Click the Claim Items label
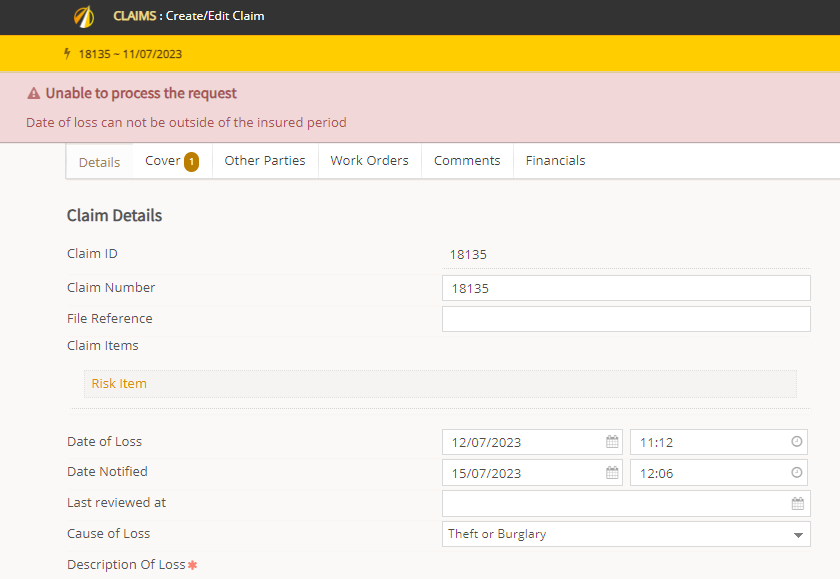840x579 pixels. 102,345
